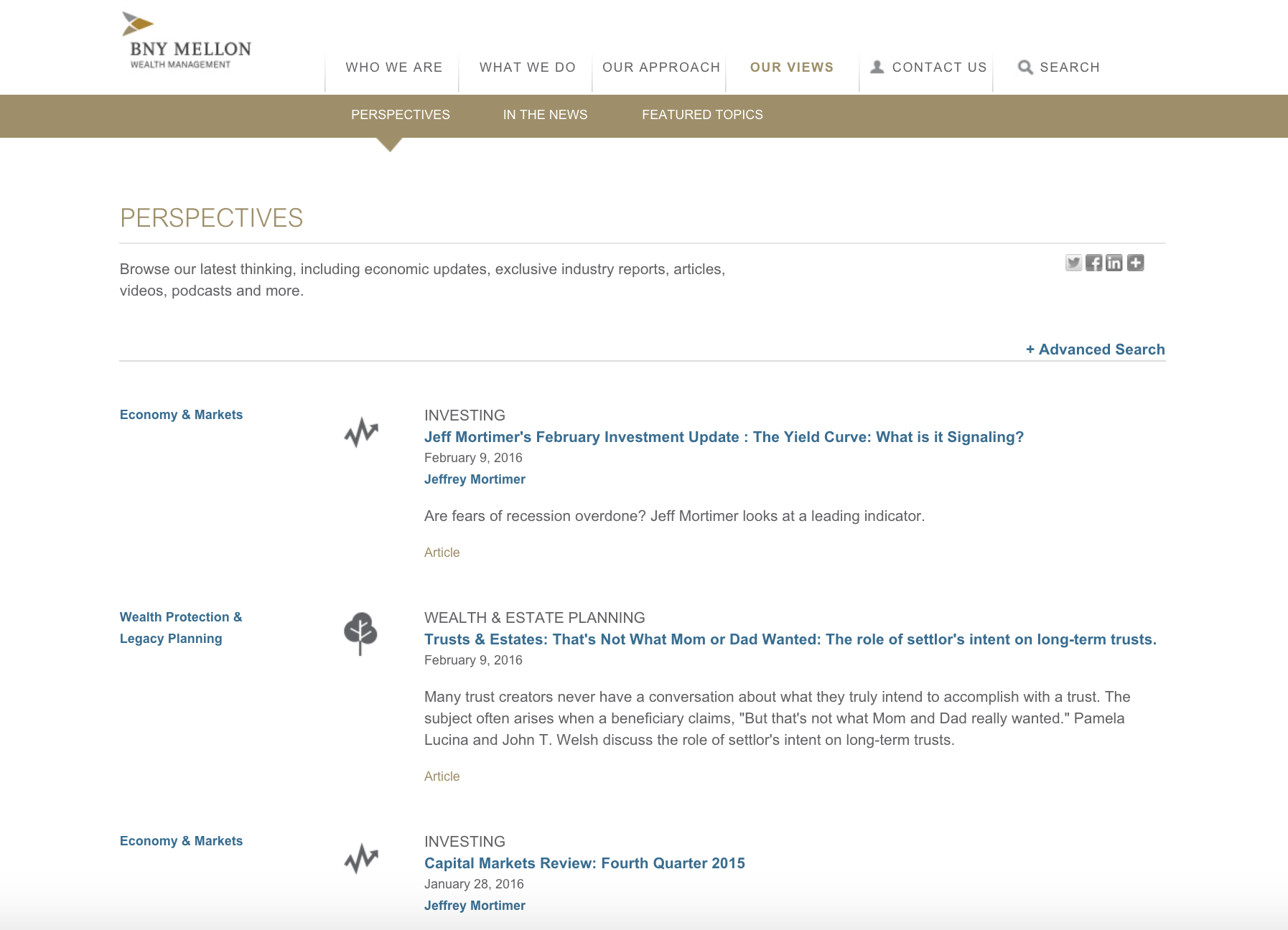Open more sharing options plus icon

tap(1135, 263)
